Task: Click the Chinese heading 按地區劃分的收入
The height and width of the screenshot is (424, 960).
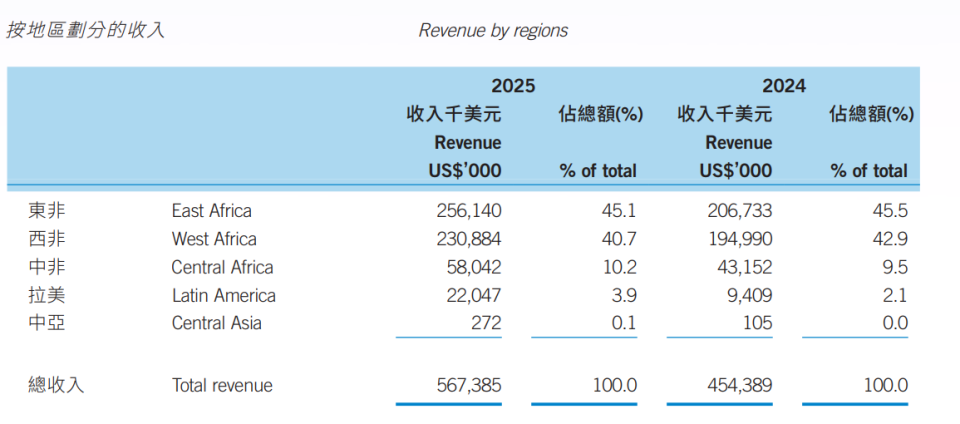Action: click(85, 30)
